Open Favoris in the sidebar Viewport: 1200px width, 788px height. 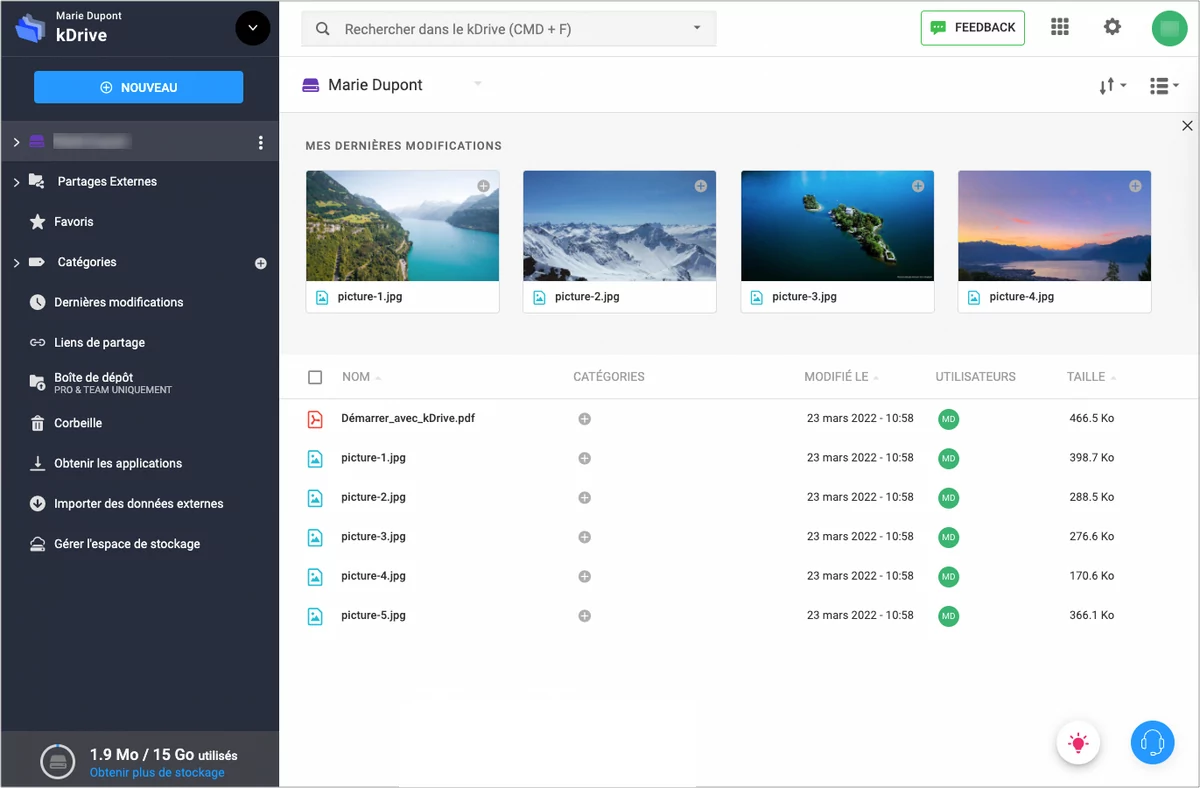[x=74, y=222]
